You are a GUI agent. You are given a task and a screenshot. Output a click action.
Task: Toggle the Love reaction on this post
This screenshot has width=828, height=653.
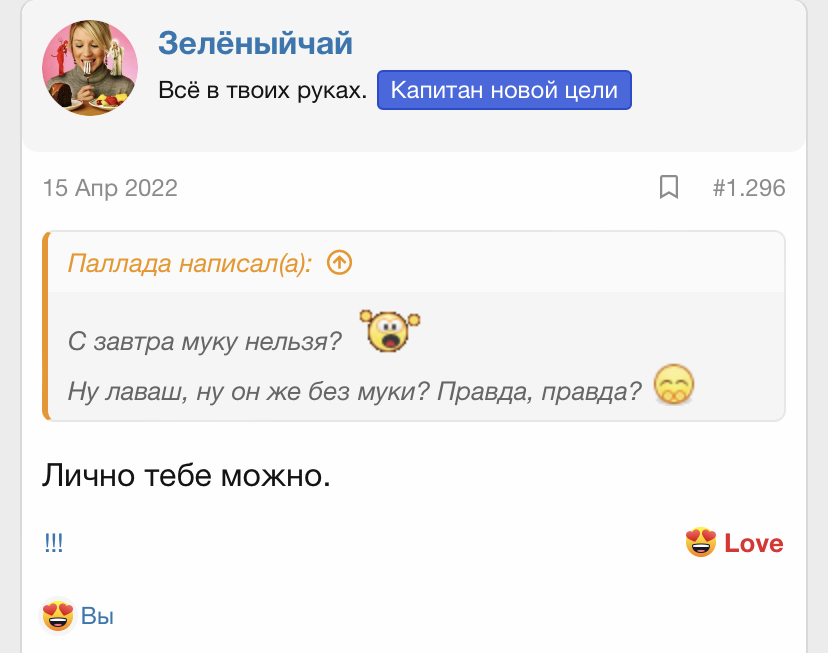pos(753,543)
